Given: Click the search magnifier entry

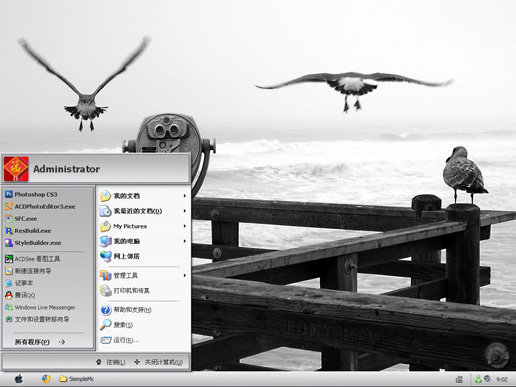Looking at the screenshot, I should pos(117,325).
